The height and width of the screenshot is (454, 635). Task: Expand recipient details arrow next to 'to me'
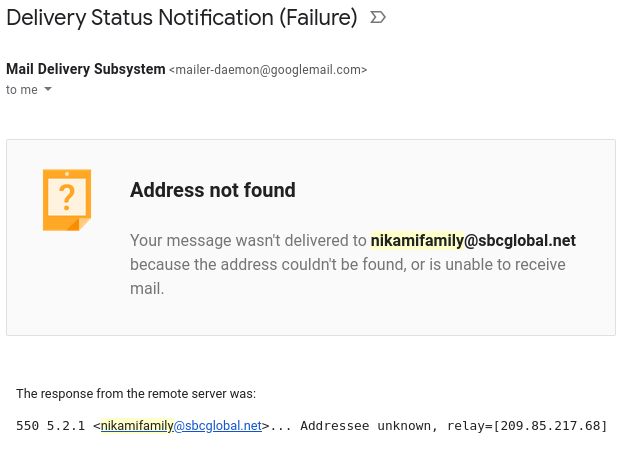pyautogui.click(x=48, y=90)
